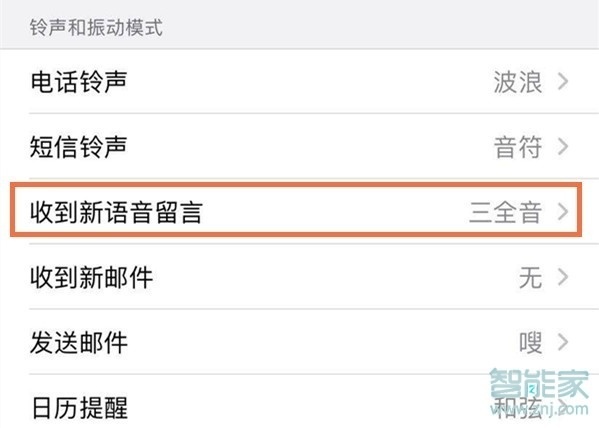Tap the chevron next to 嗖

563,342
